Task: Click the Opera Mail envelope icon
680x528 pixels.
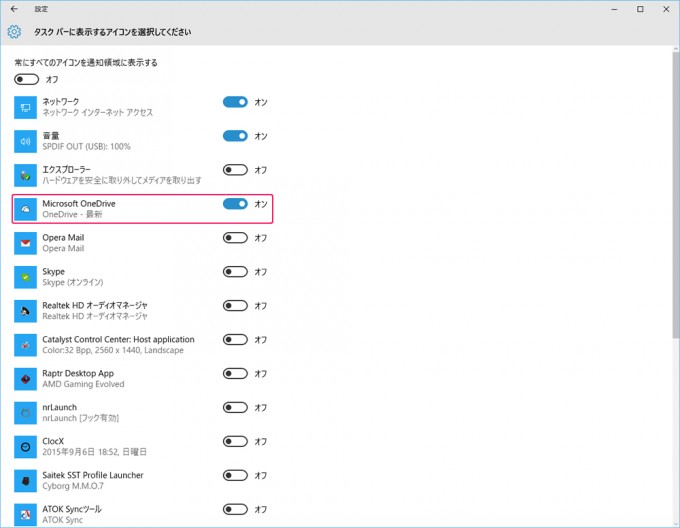Action: [x=25, y=243]
